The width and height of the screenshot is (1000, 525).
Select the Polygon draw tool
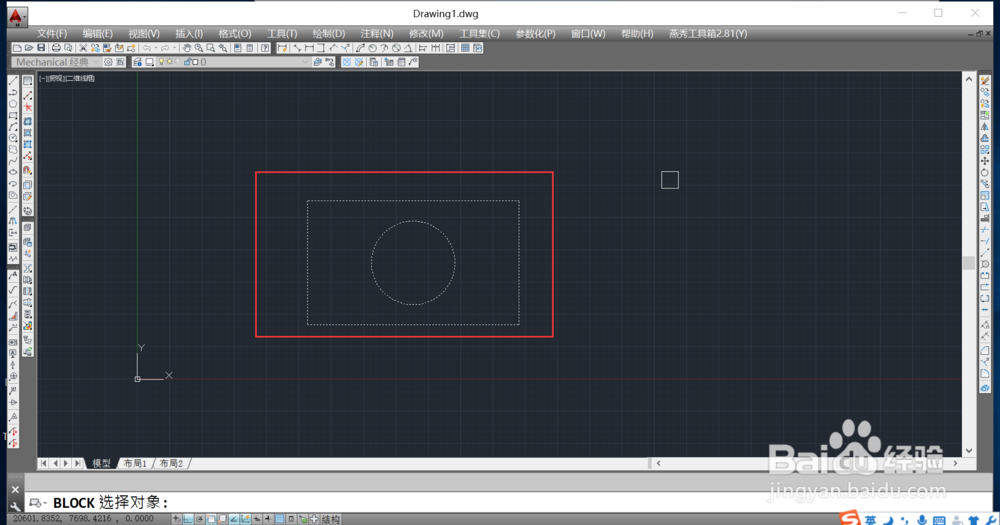point(13,103)
